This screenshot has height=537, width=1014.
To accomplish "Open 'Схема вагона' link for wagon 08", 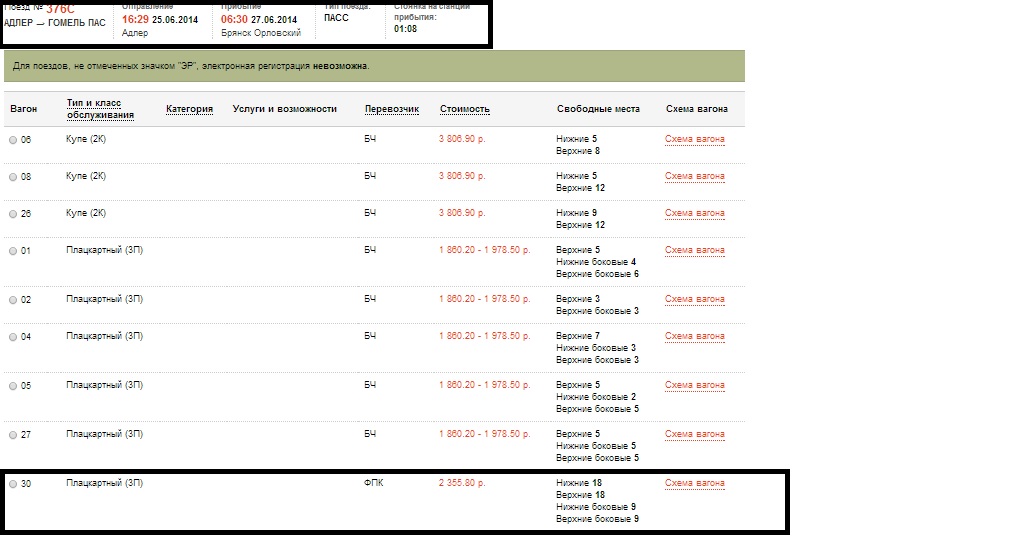I will pos(695,176).
